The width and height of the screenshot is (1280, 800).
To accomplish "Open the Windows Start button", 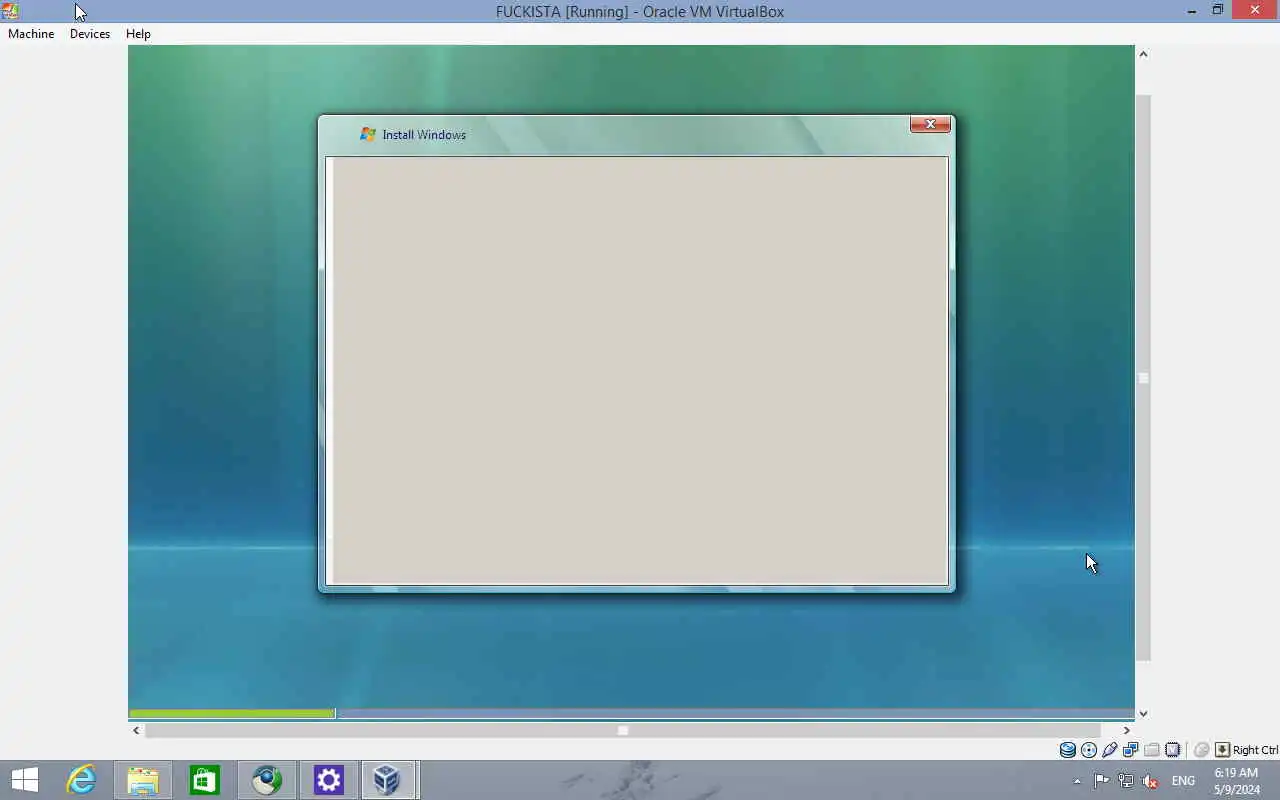I will (x=24, y=780).
